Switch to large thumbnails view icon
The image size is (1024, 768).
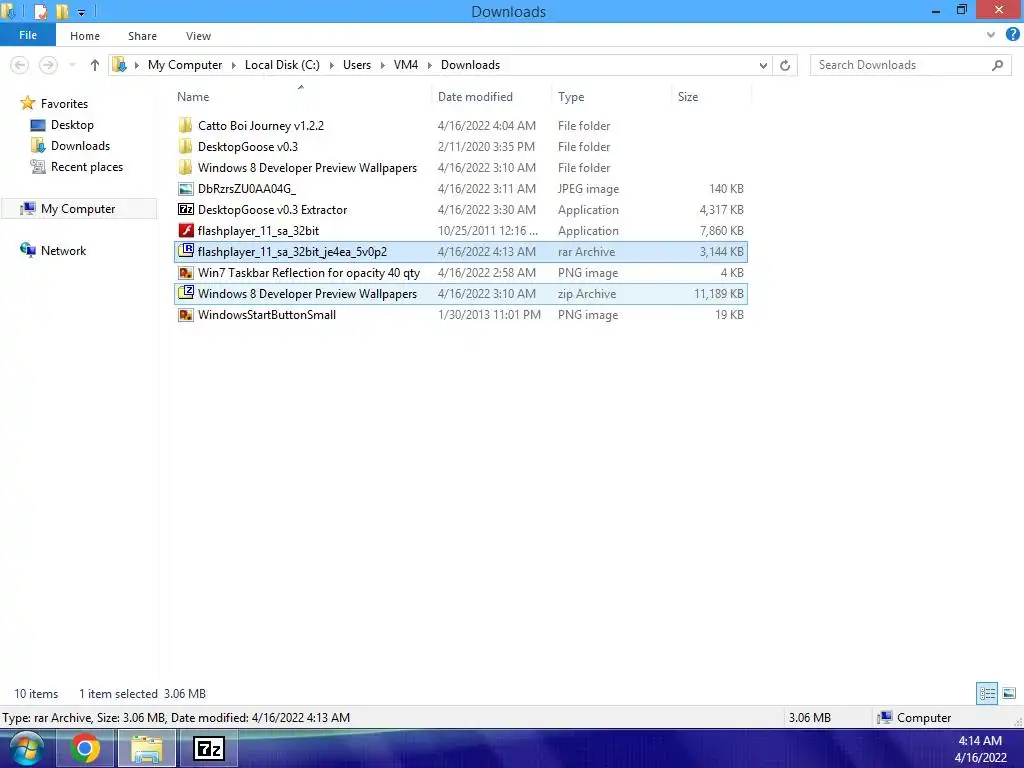point(1009,693)
